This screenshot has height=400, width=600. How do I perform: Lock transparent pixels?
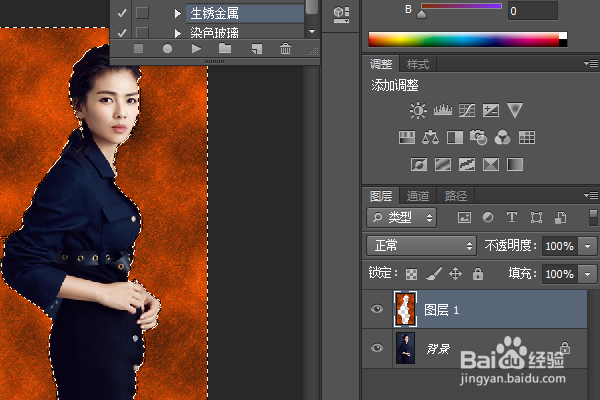[411, 274]
